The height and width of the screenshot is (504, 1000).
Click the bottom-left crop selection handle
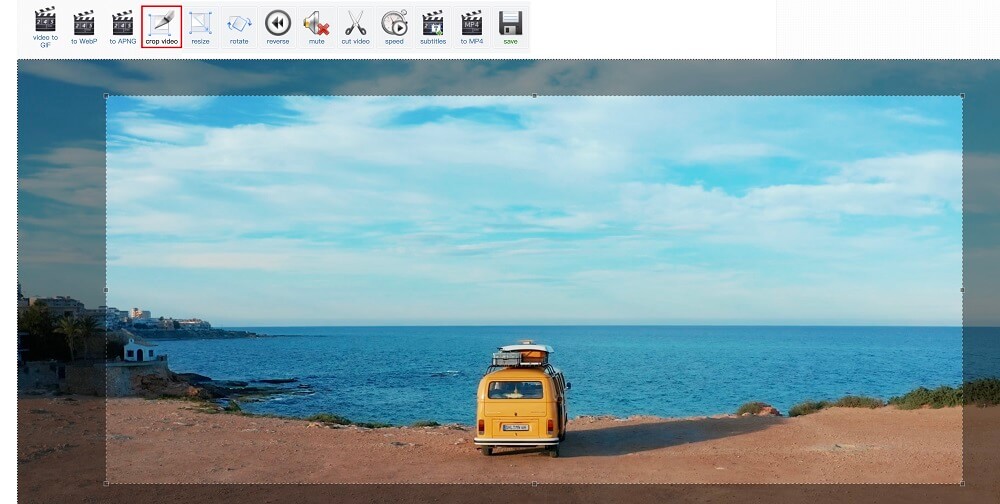tap(107, 484)
